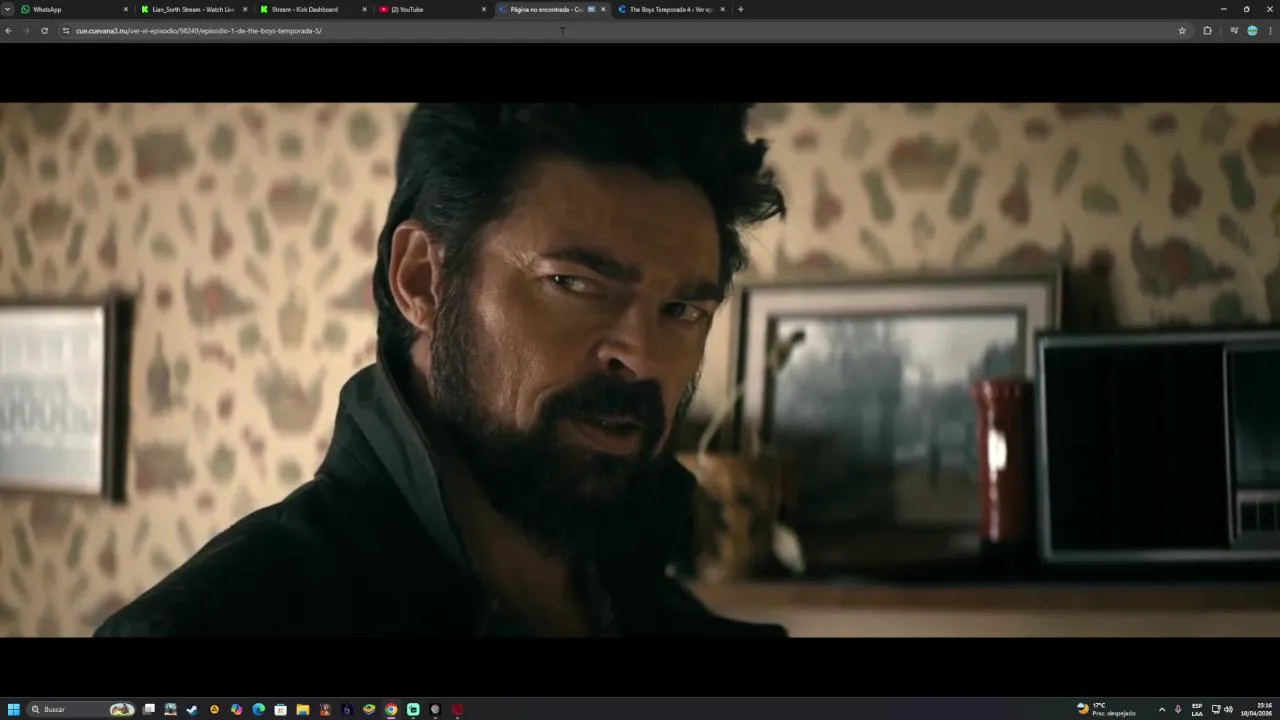Close the Lian_Sorth Stream tab
Viewport: 1280px width, 720px height.
pyautogui.click(x=245, y=9)
